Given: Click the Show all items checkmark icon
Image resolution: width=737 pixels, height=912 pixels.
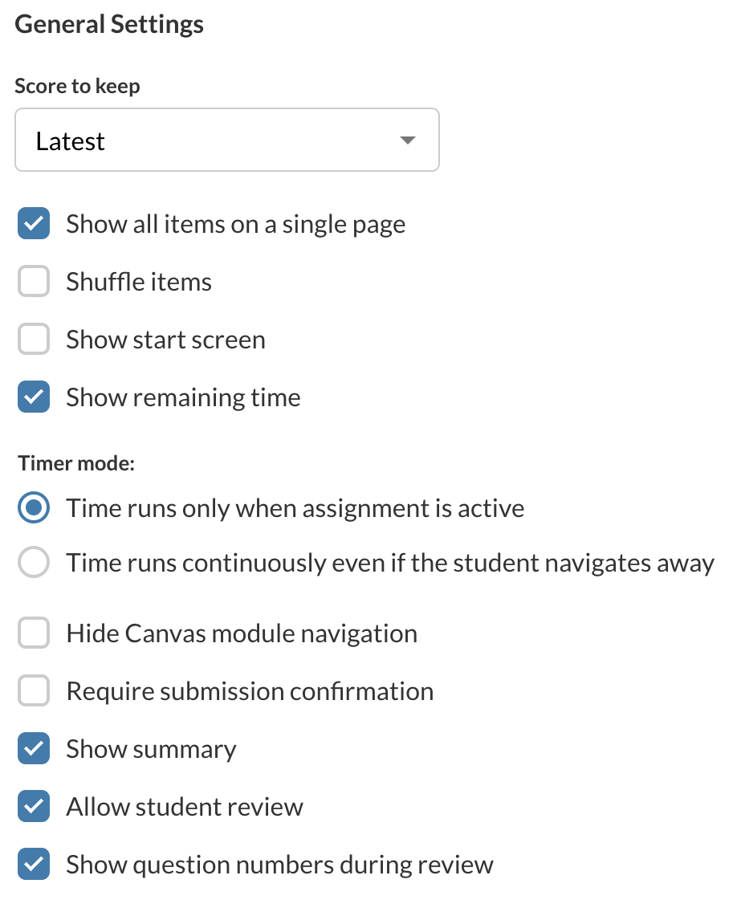Looking at the screenshot, I should [x=33, y=223].
